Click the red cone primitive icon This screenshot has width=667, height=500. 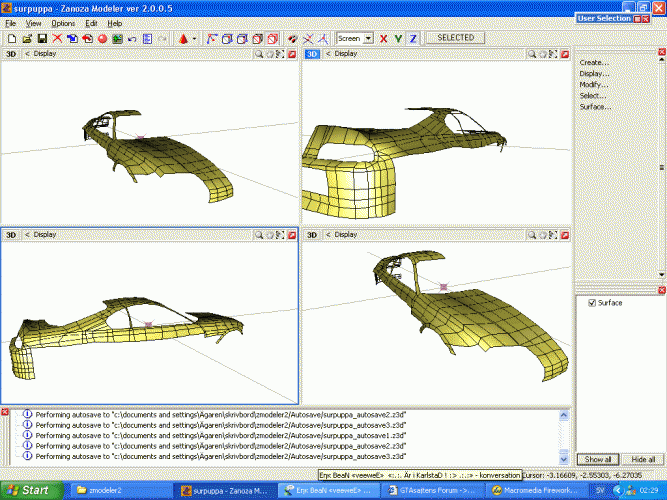point(185,38)
